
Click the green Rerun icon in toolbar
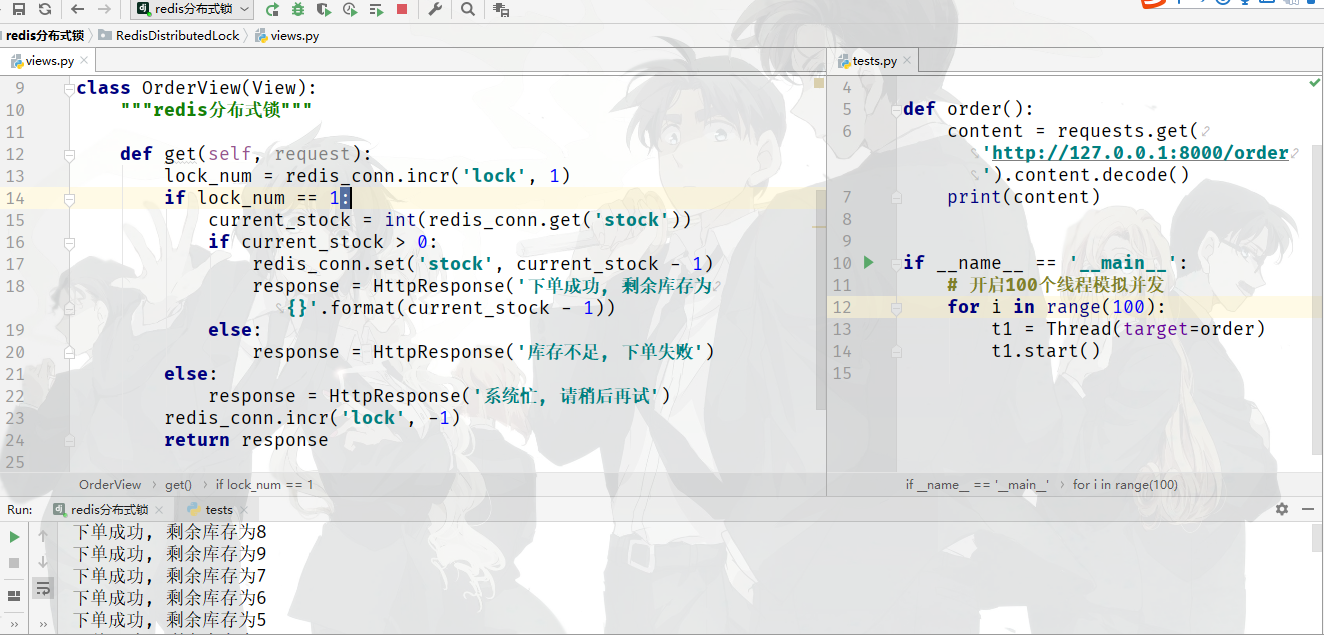point(273,9)
